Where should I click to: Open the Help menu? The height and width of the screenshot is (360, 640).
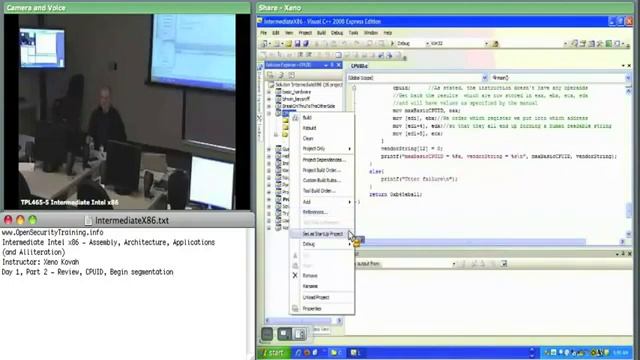[388, 33]
